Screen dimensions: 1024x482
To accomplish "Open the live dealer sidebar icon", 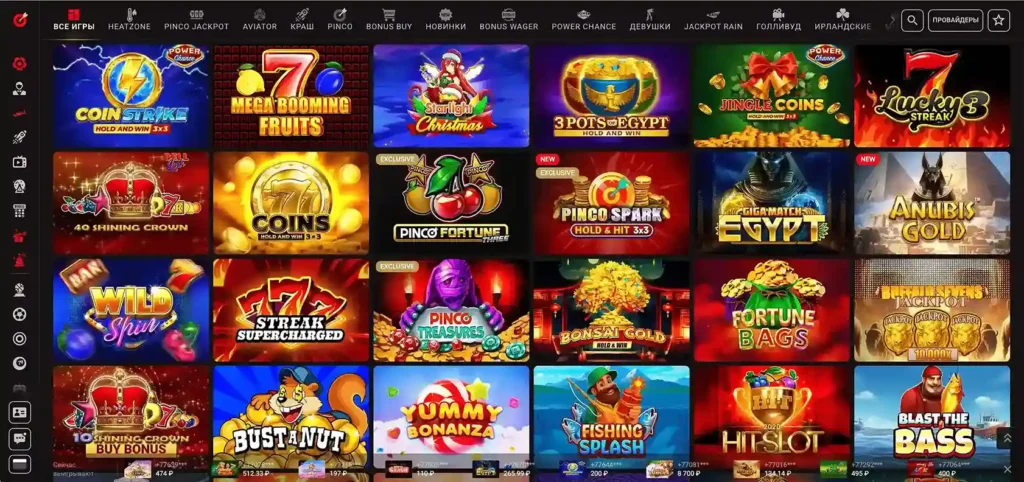I will click(20, 89).
